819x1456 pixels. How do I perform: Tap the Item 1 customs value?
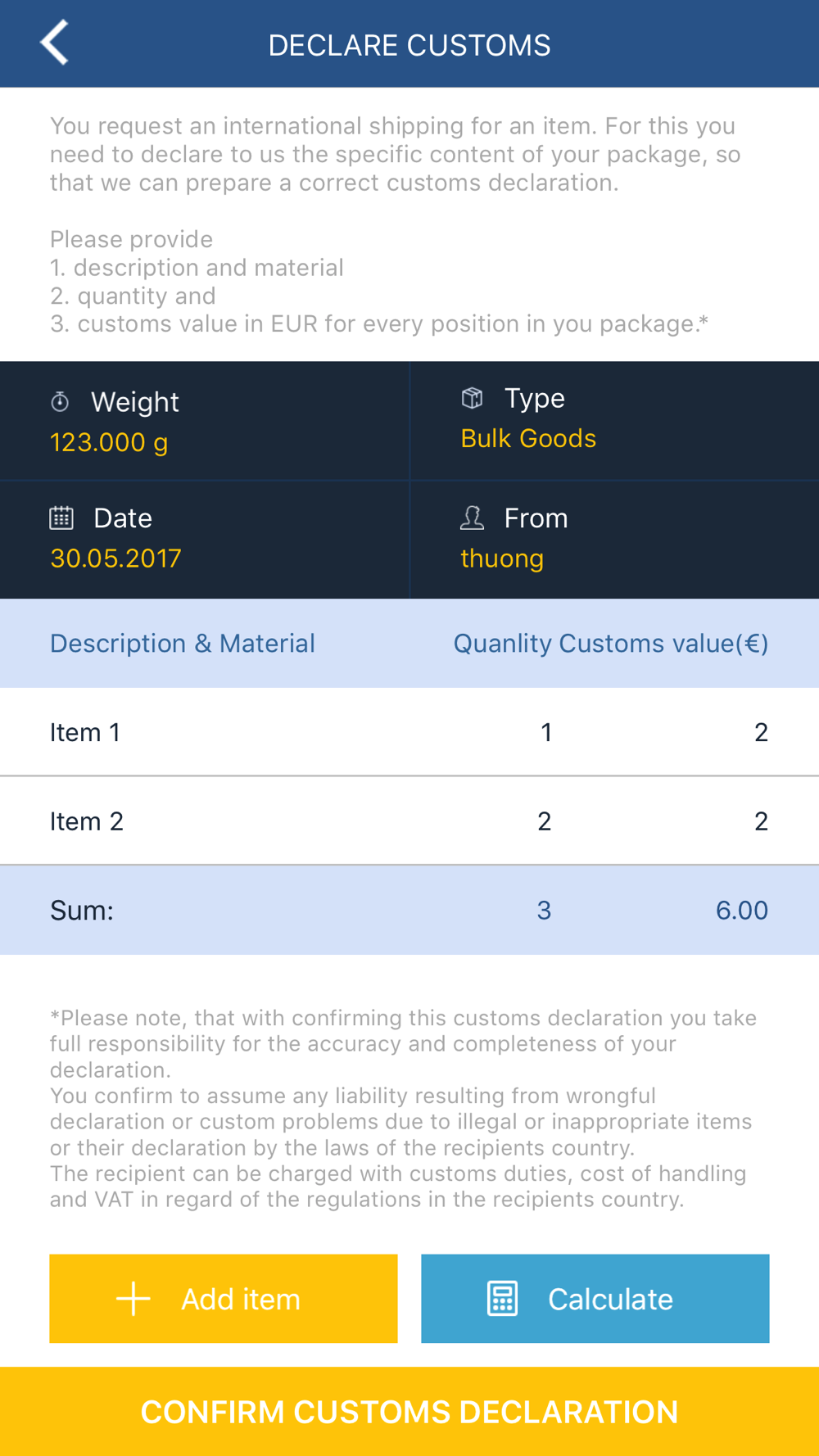pyautogui.click(x=761, y=732)
